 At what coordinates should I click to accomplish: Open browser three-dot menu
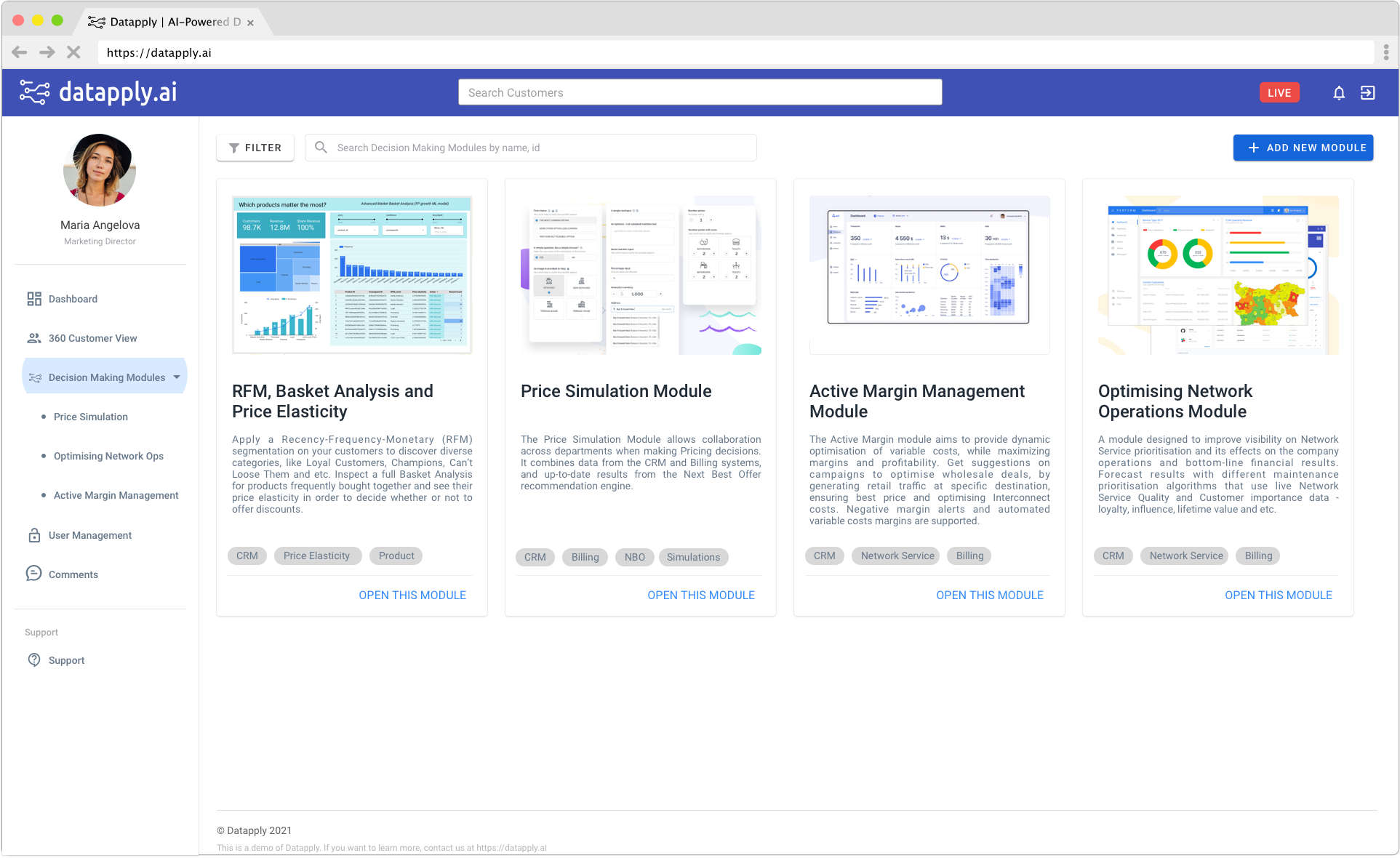1386,52
